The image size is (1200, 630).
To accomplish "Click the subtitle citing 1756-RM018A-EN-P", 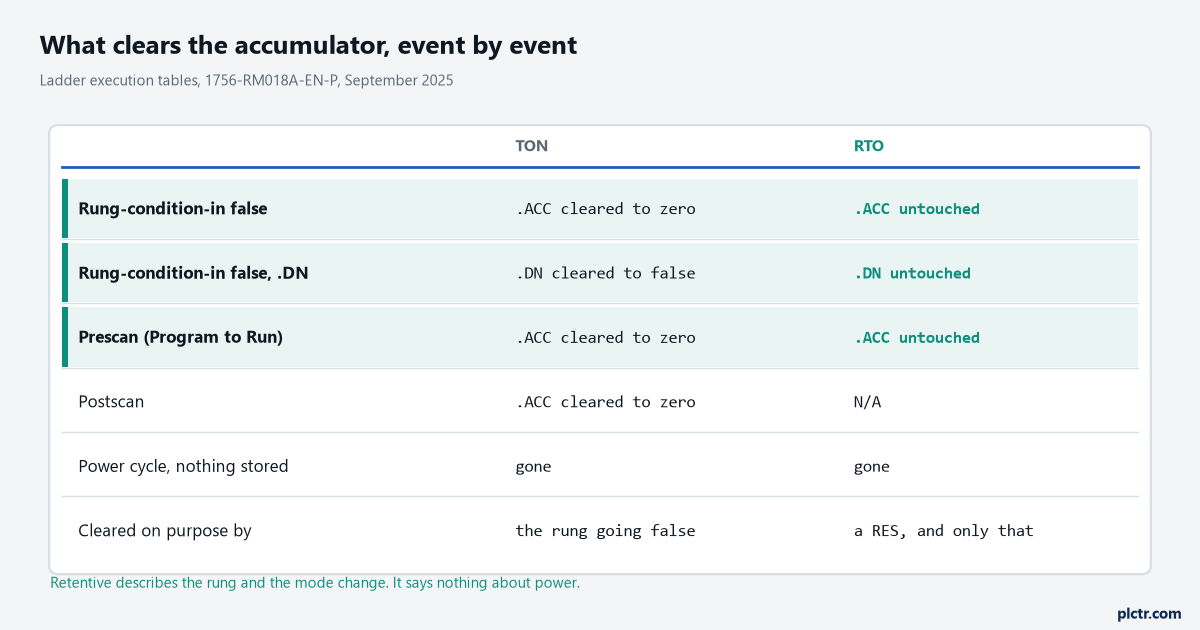I will (246, 81).
